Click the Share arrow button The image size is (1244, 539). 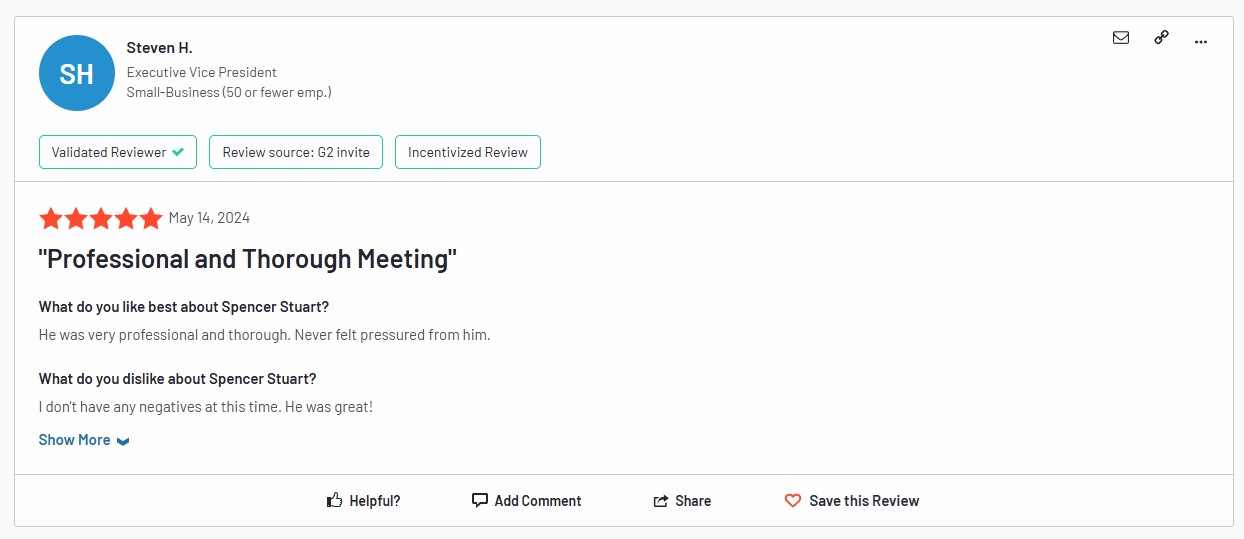tap(682, 501)
